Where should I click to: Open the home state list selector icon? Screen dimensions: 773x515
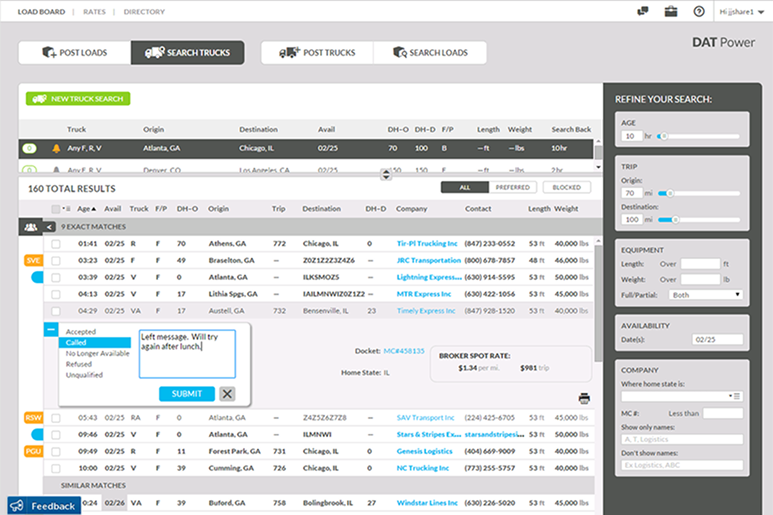735,396
